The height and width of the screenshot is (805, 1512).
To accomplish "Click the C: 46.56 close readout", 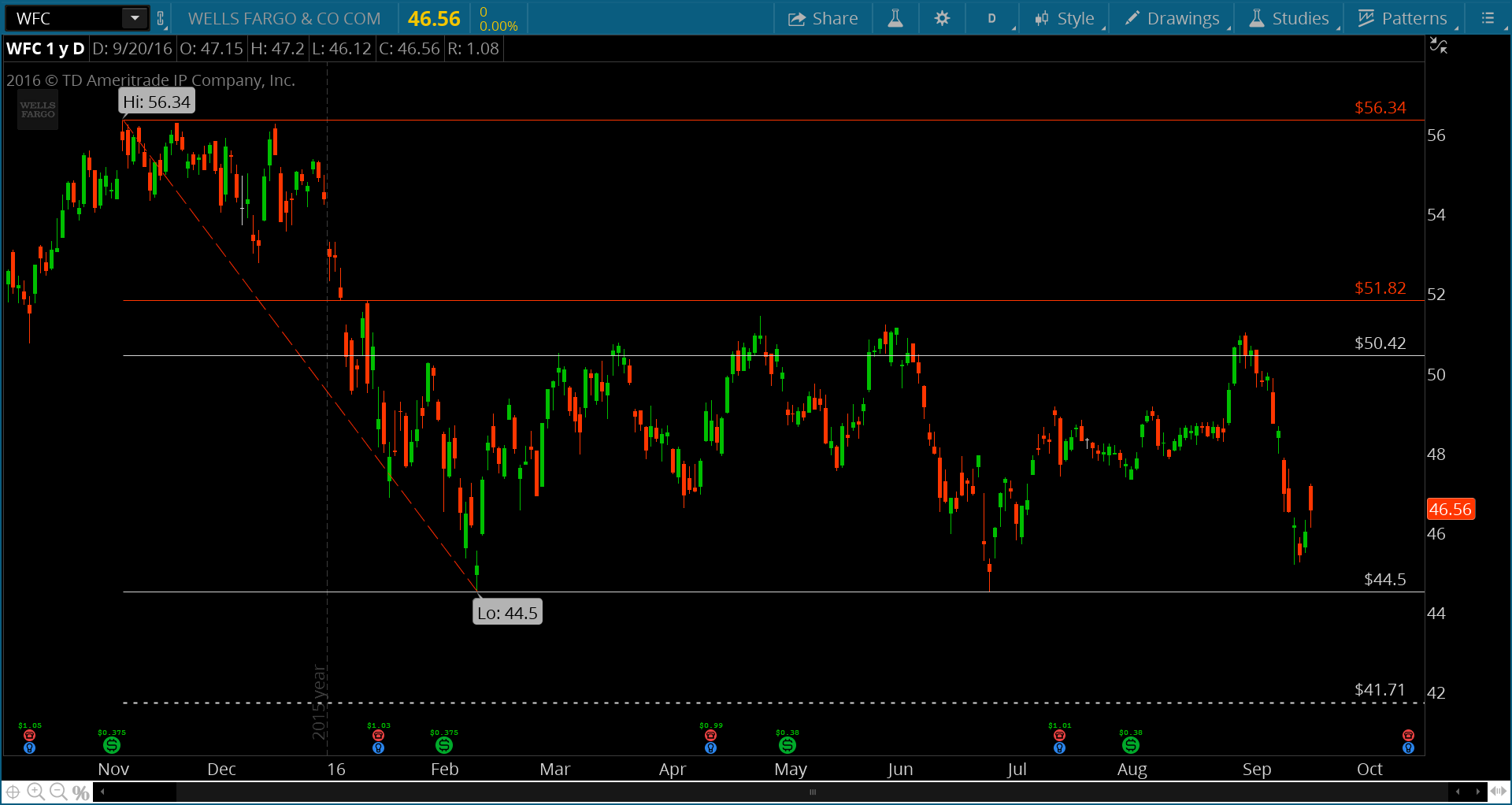I will point(409,49).
